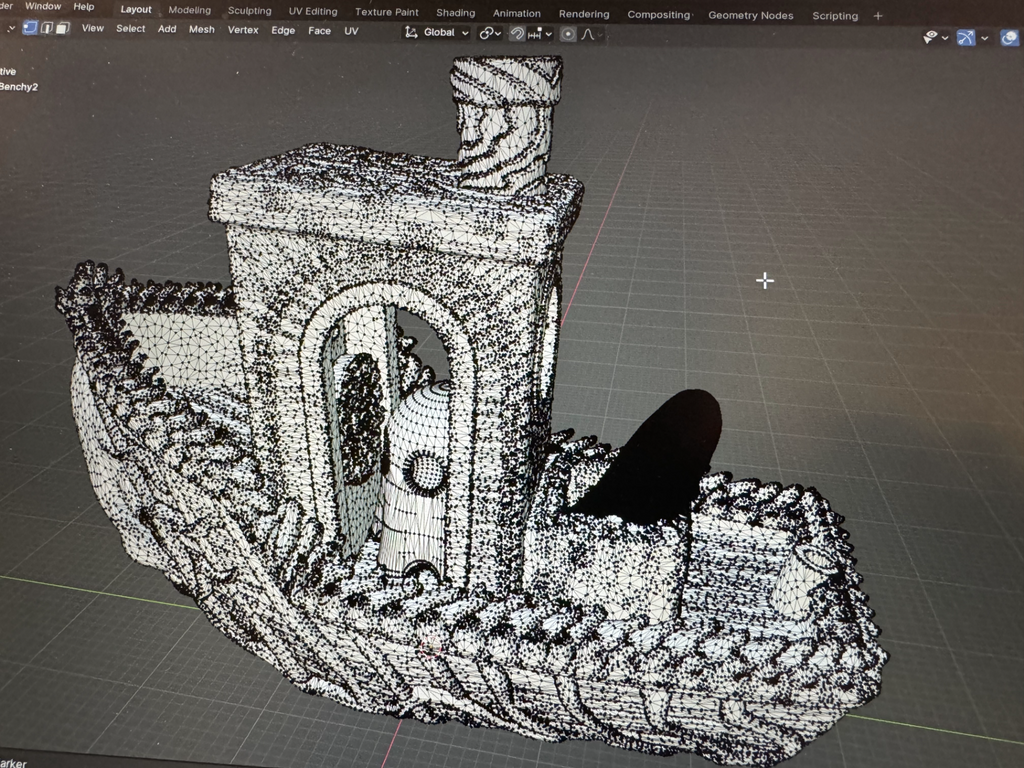Open the Global orientation dropdown
Screen dimensions: 1024x768
coord(446,32)
